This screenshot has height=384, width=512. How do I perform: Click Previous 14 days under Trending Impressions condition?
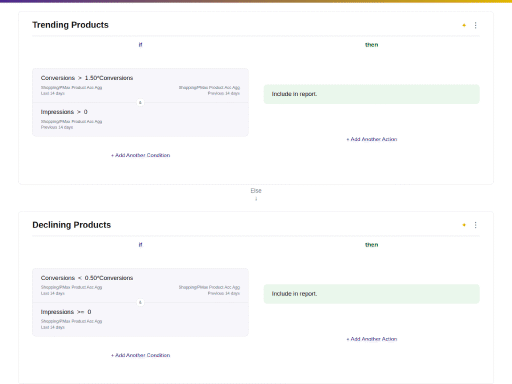click(x=57, y=127)
